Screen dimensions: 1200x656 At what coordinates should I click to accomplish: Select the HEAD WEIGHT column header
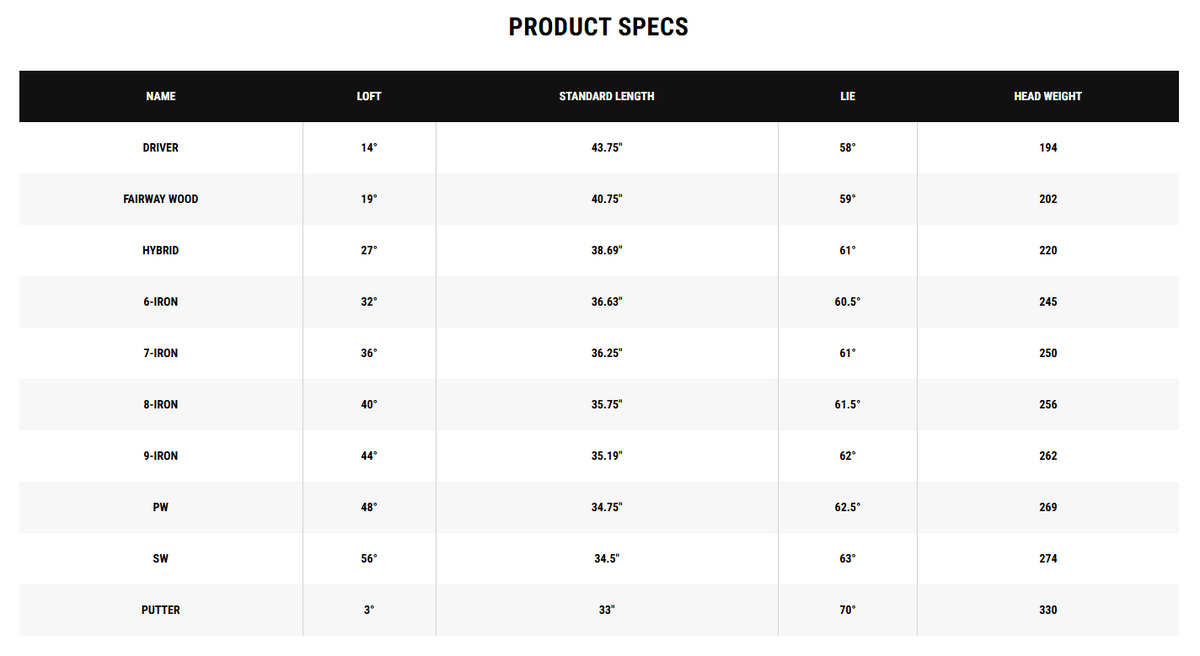pyautogui.click(x=1047, y=96)
